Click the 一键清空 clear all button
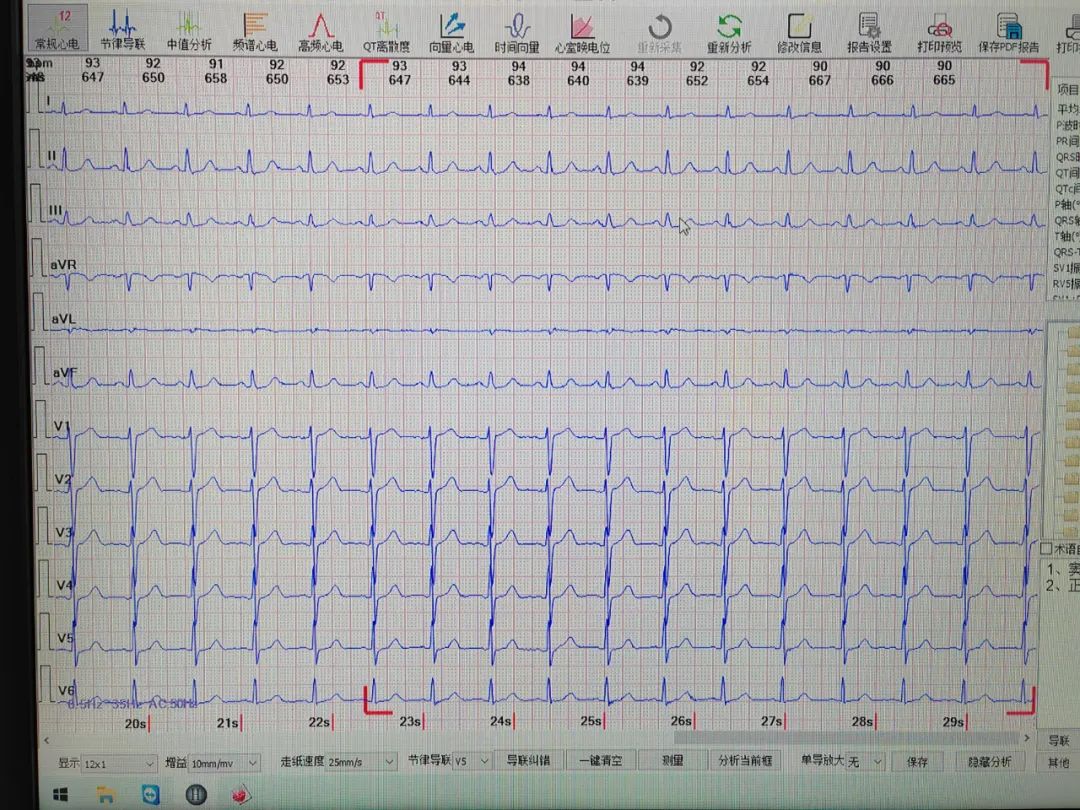This screenshot has height=810, width=1080. click(x=601, y=760)
